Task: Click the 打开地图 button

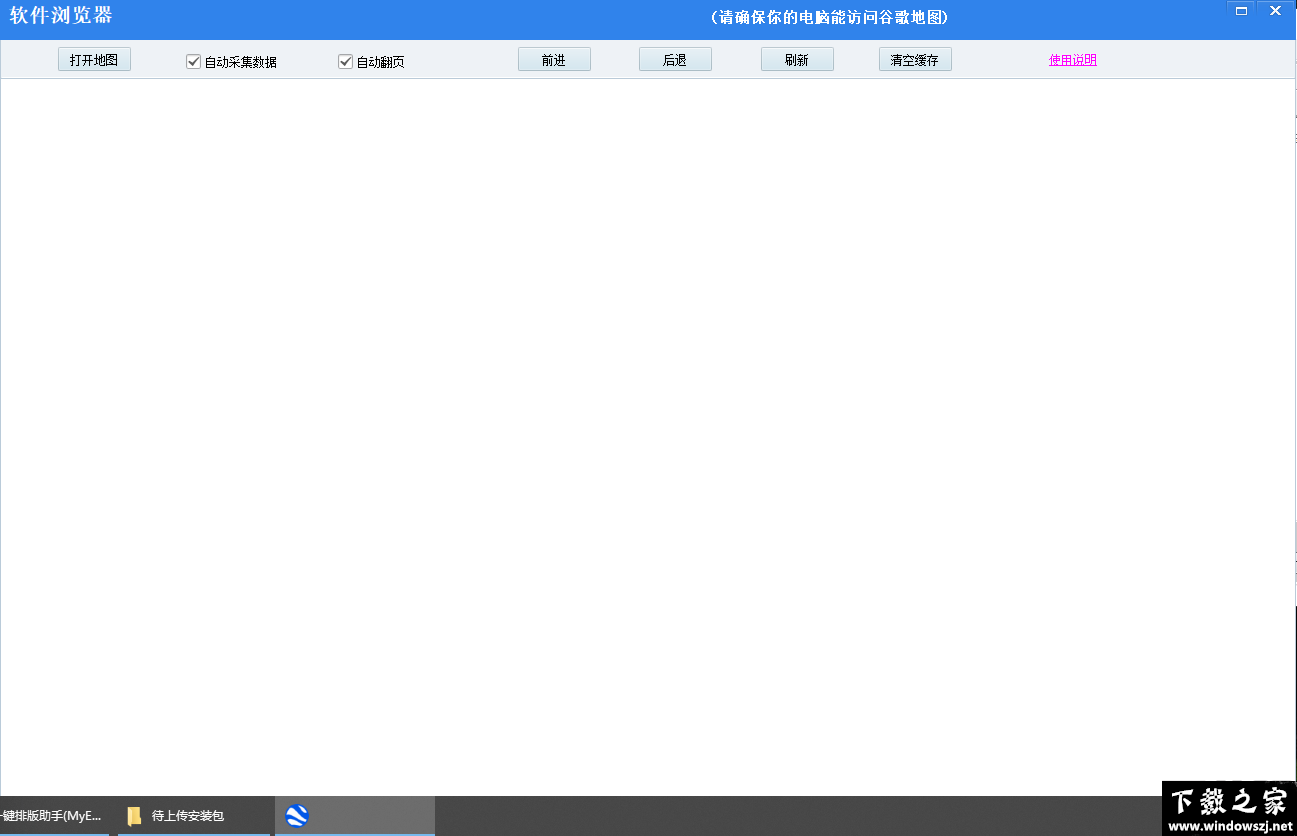Action: [94, 60]
